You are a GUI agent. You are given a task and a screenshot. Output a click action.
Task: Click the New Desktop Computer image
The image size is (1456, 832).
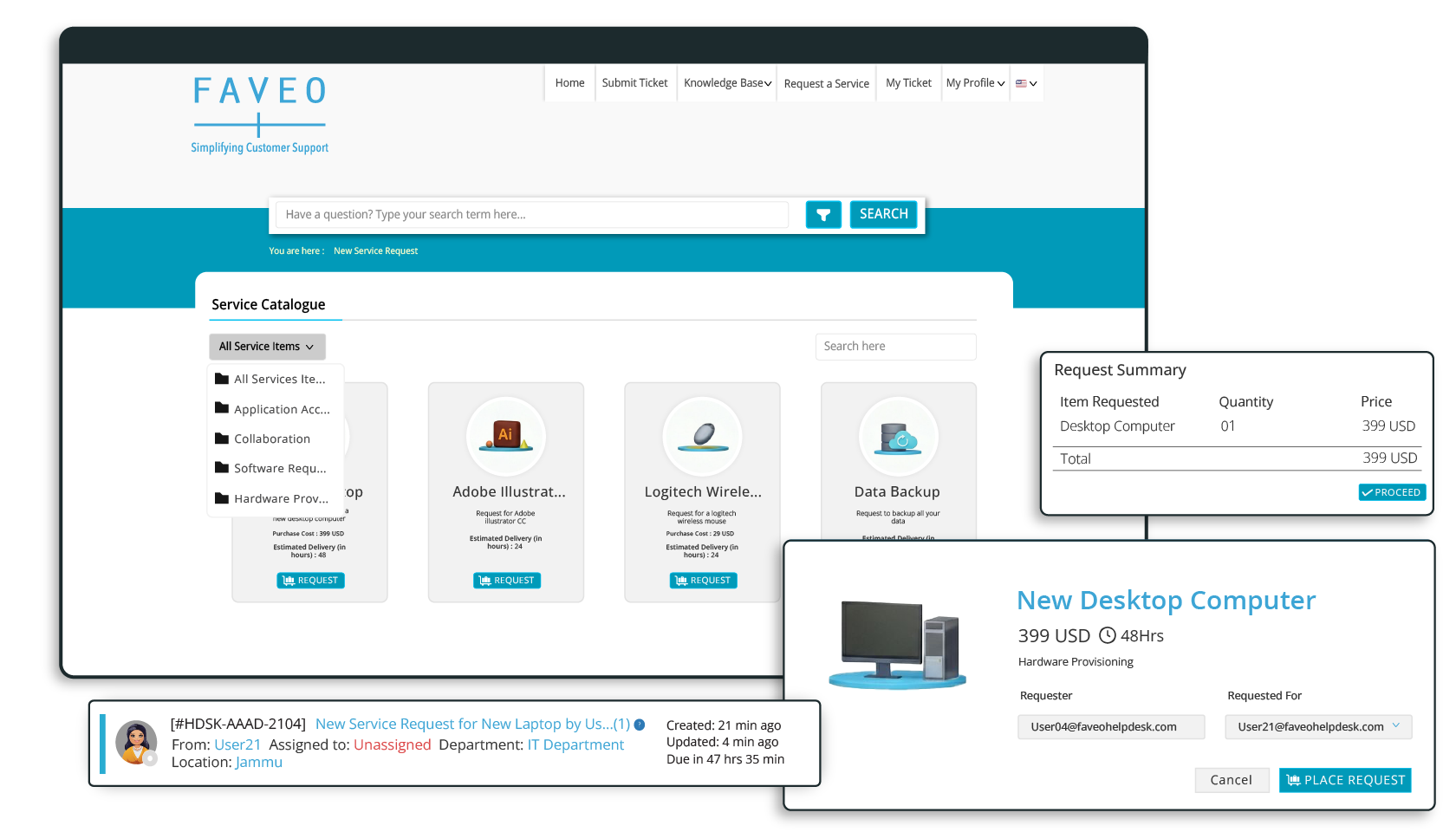click(x=898, y=644)
